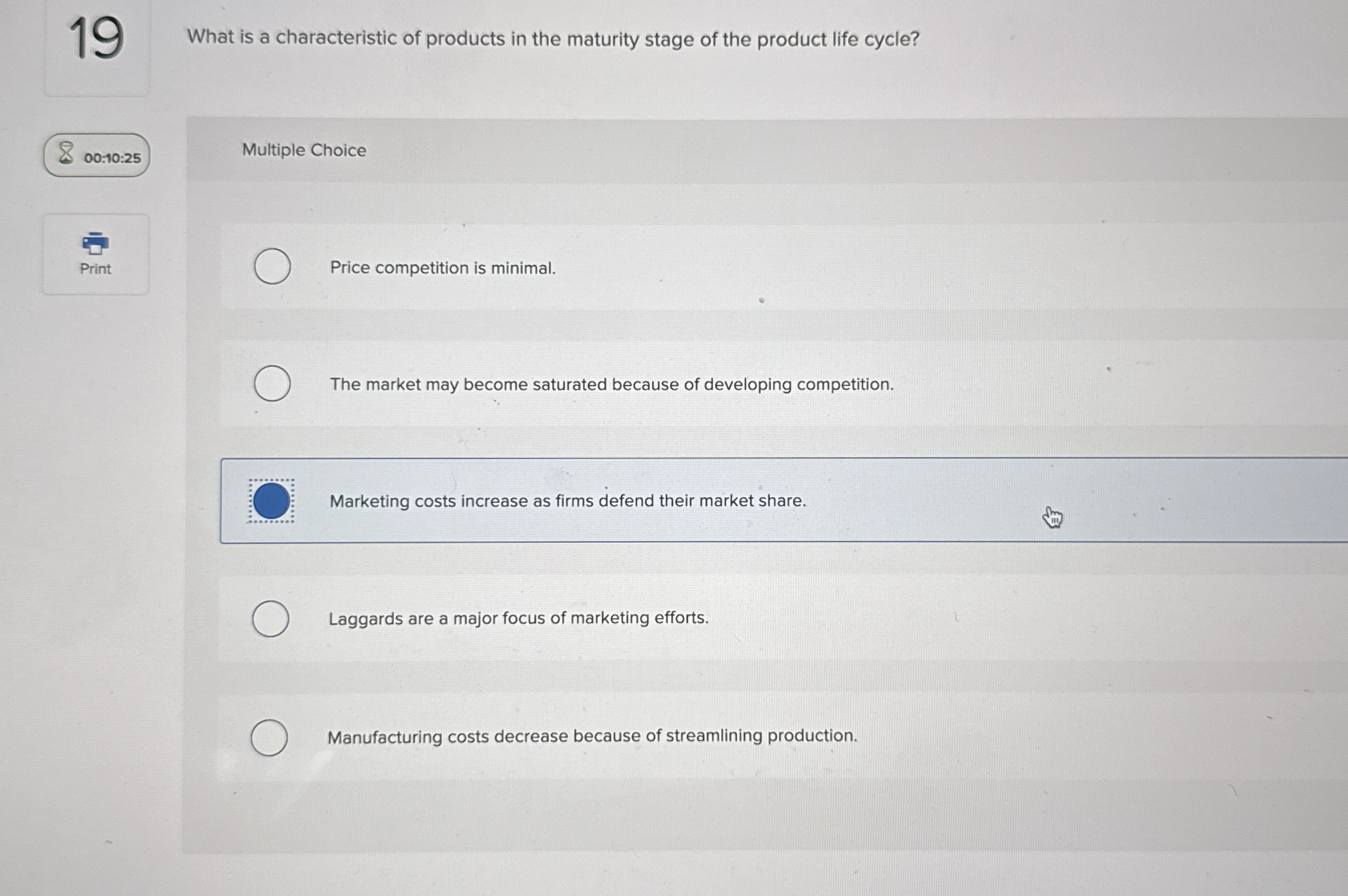Viewport: 1348px width, 896px height.
Task: Pick the 'Laggards are a major focus' radio button
Action: 270,618
